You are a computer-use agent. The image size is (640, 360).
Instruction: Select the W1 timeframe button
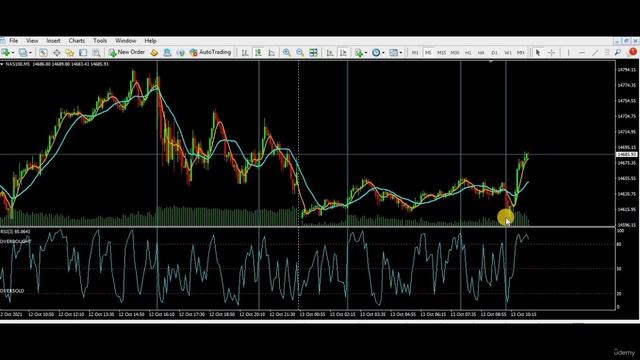tap(508, 53)
